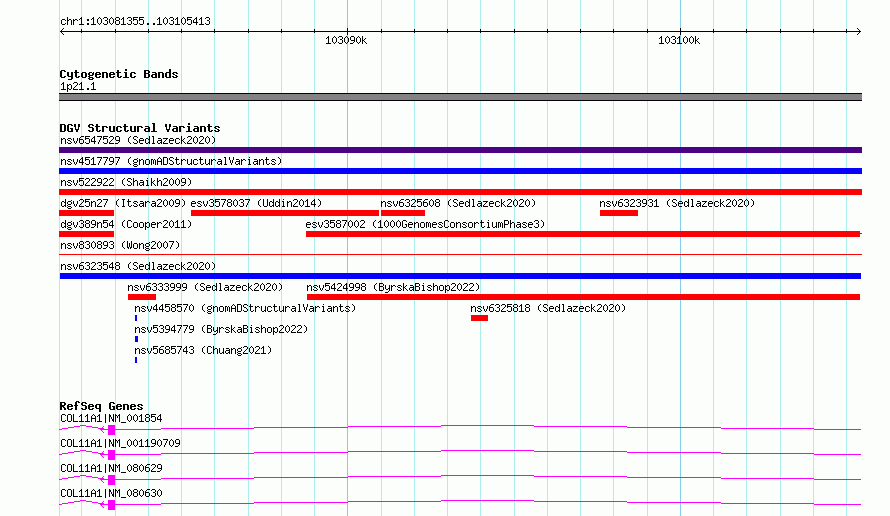This screenshot has height=516, width=890.
Task: Click the red dgv389n54 variant bar
Action: point(86,234)
